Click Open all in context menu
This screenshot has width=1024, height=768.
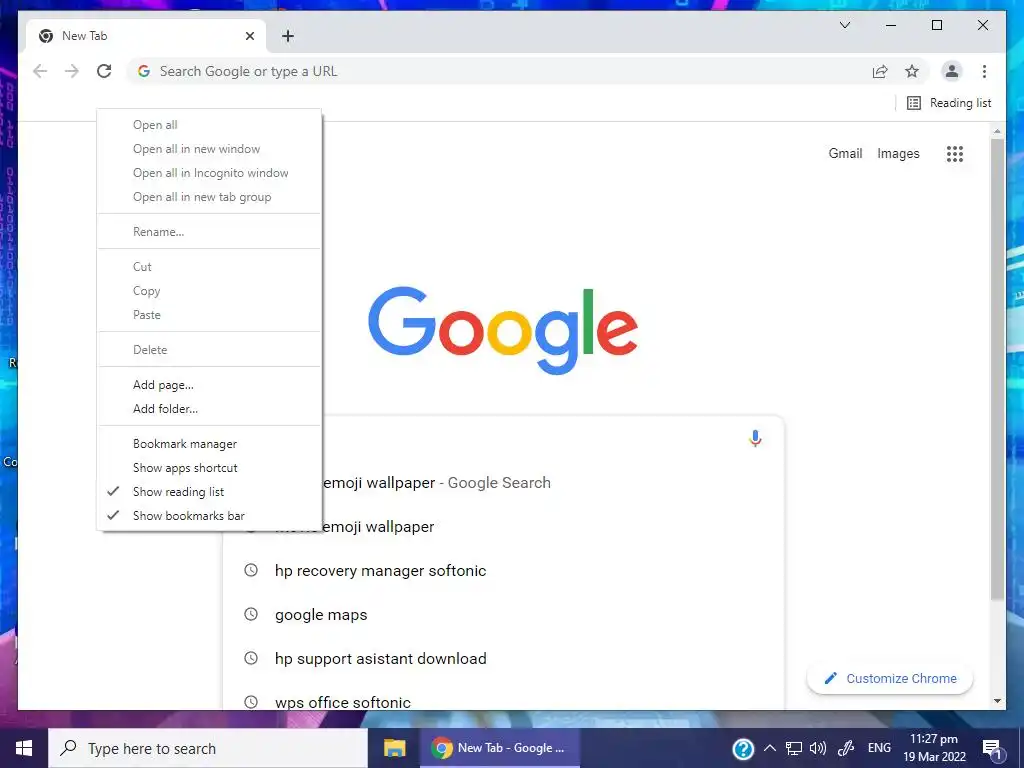(209, 125)
